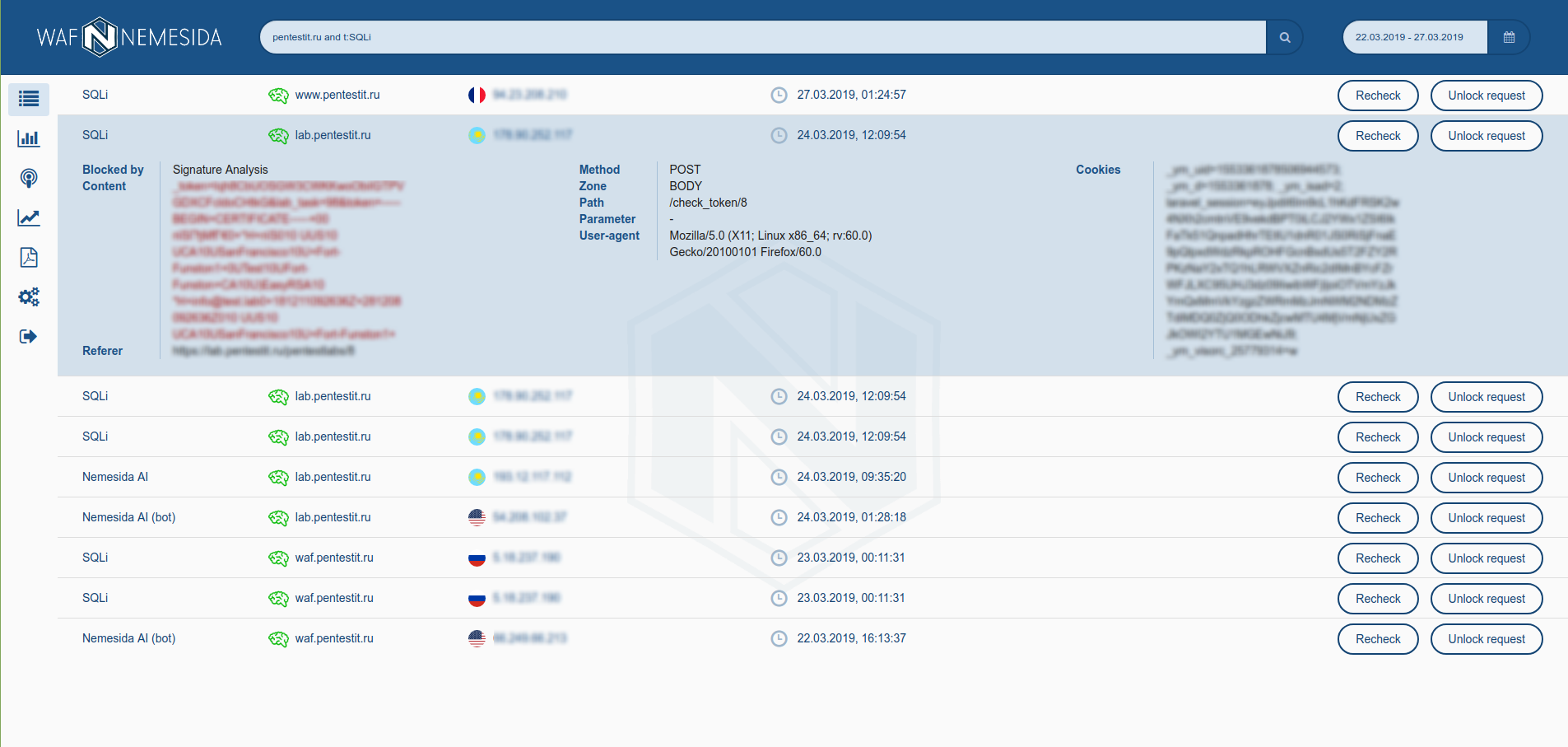Click the flag in the 09:35:20 row

477,477
